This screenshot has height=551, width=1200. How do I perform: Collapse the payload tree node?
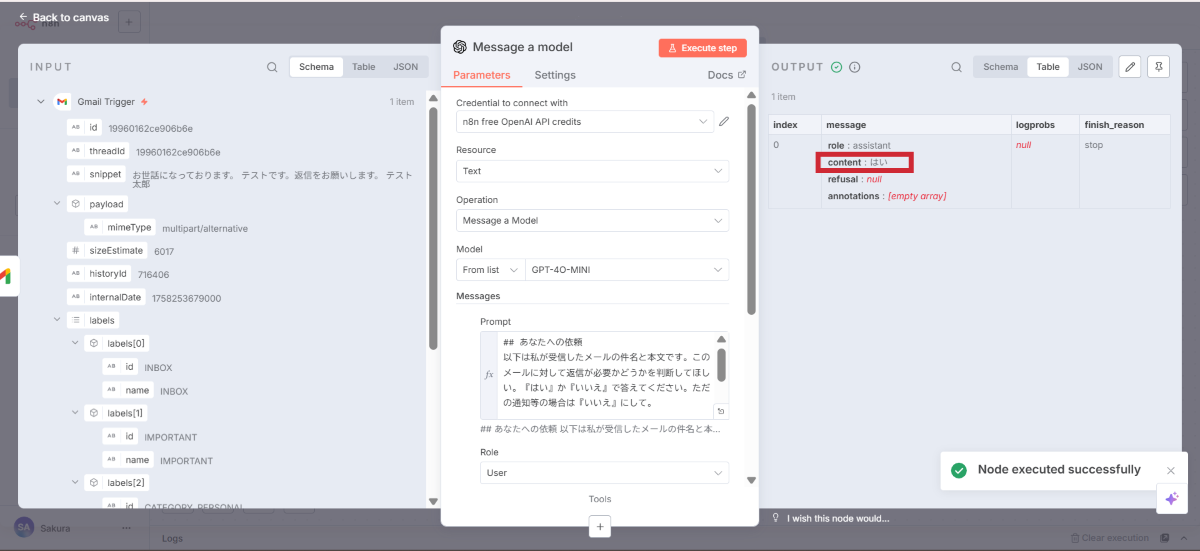[x=57, y=204]
